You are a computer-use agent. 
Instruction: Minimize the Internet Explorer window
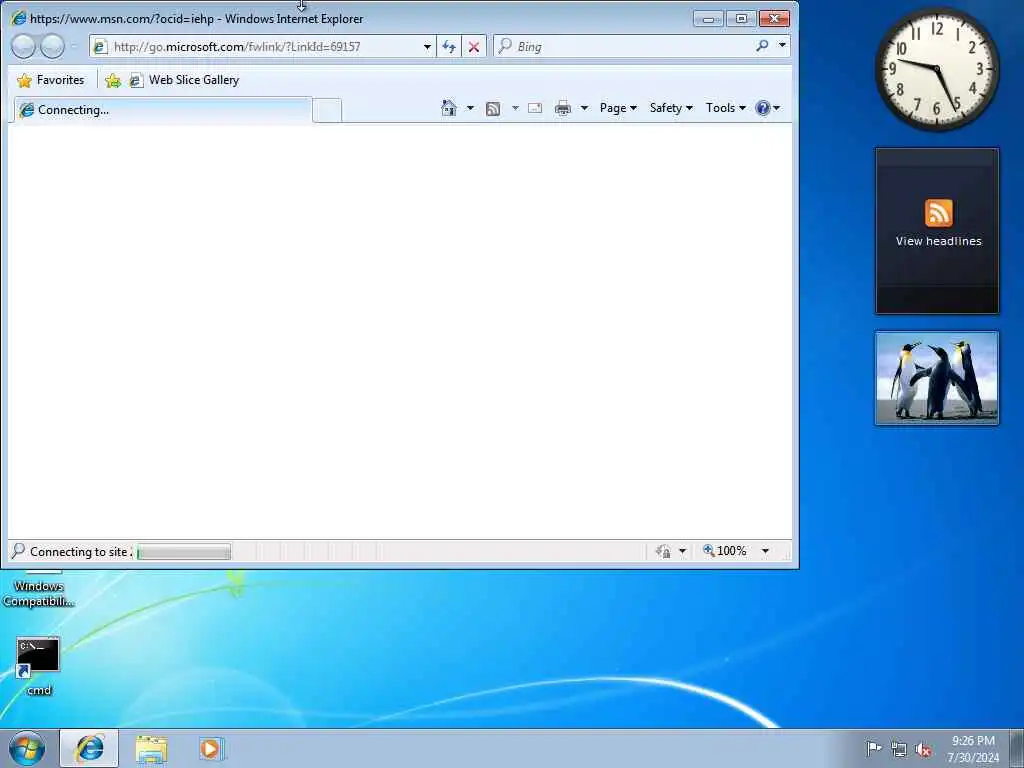tap(709, 18)
